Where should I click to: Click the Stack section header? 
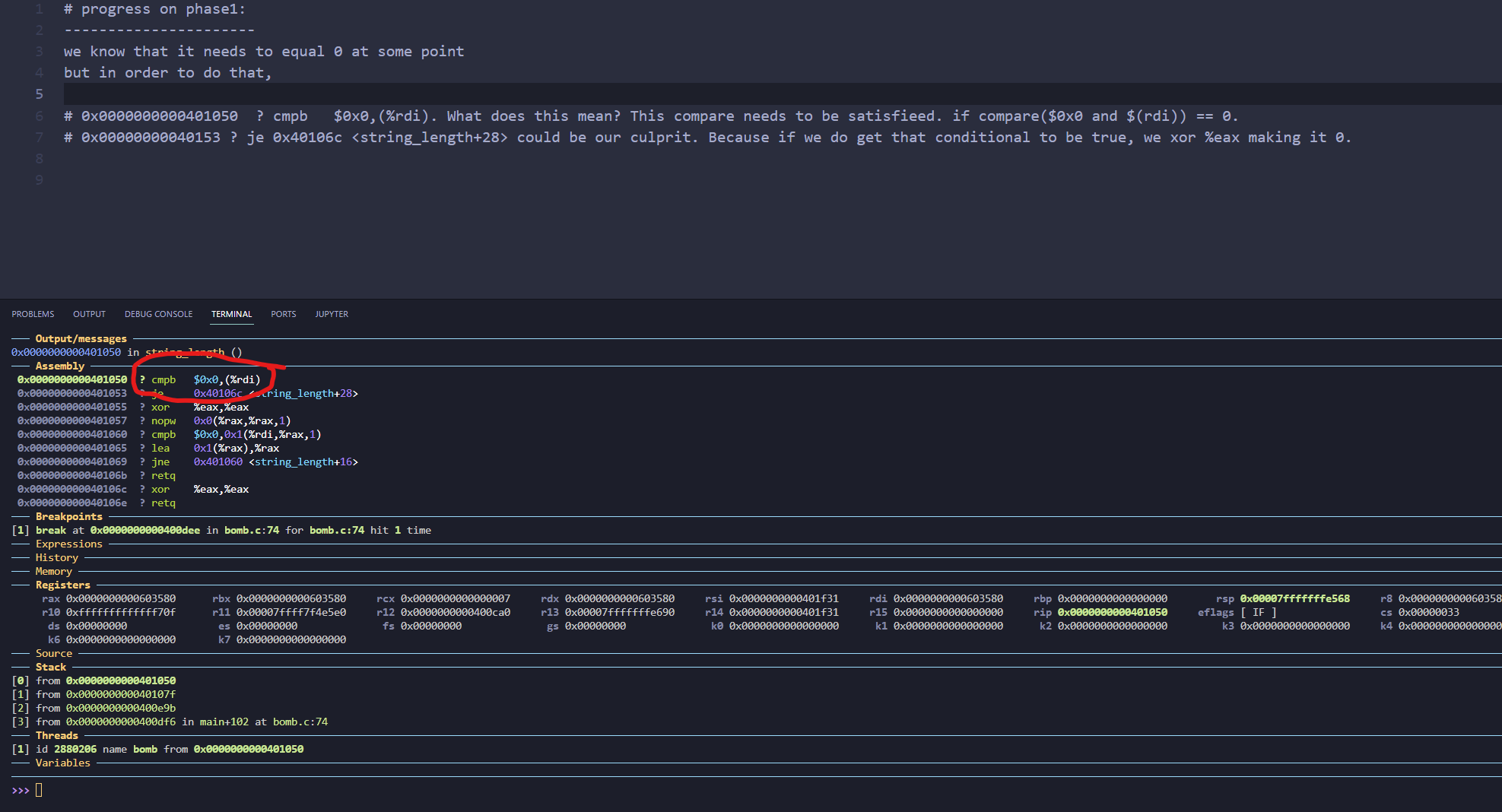pos(50,667)
